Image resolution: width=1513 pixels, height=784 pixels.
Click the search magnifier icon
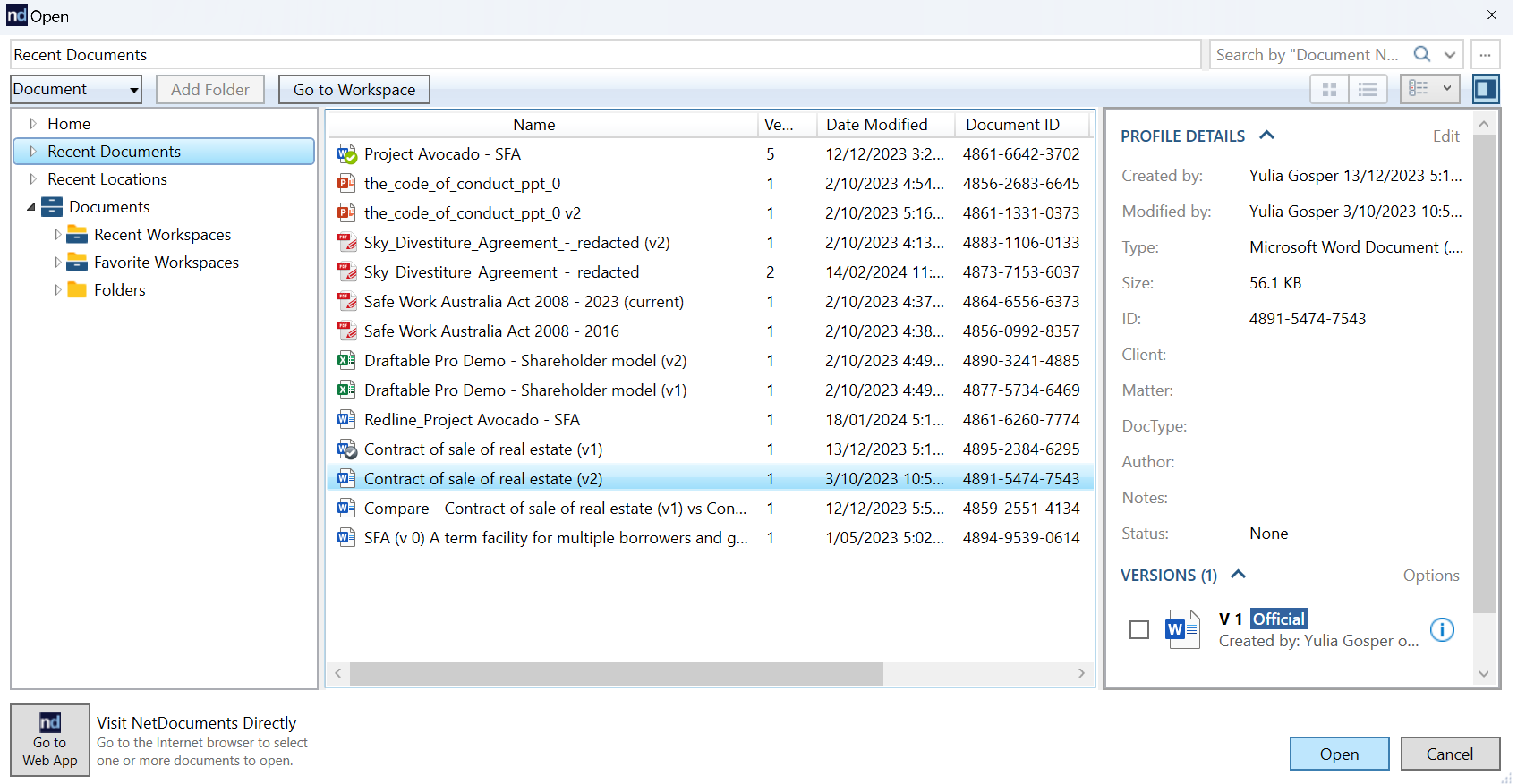point(1421,55)
